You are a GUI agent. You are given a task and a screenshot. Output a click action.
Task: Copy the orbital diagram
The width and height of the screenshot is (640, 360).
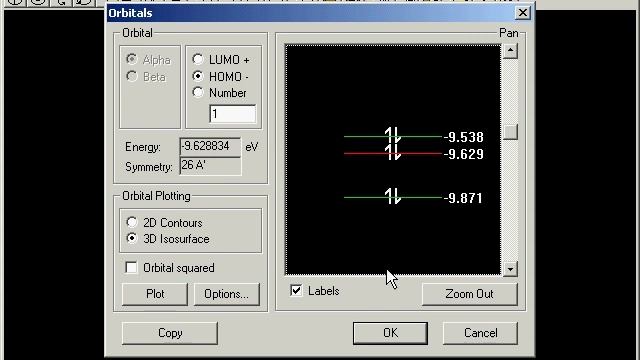coord(170,333)
